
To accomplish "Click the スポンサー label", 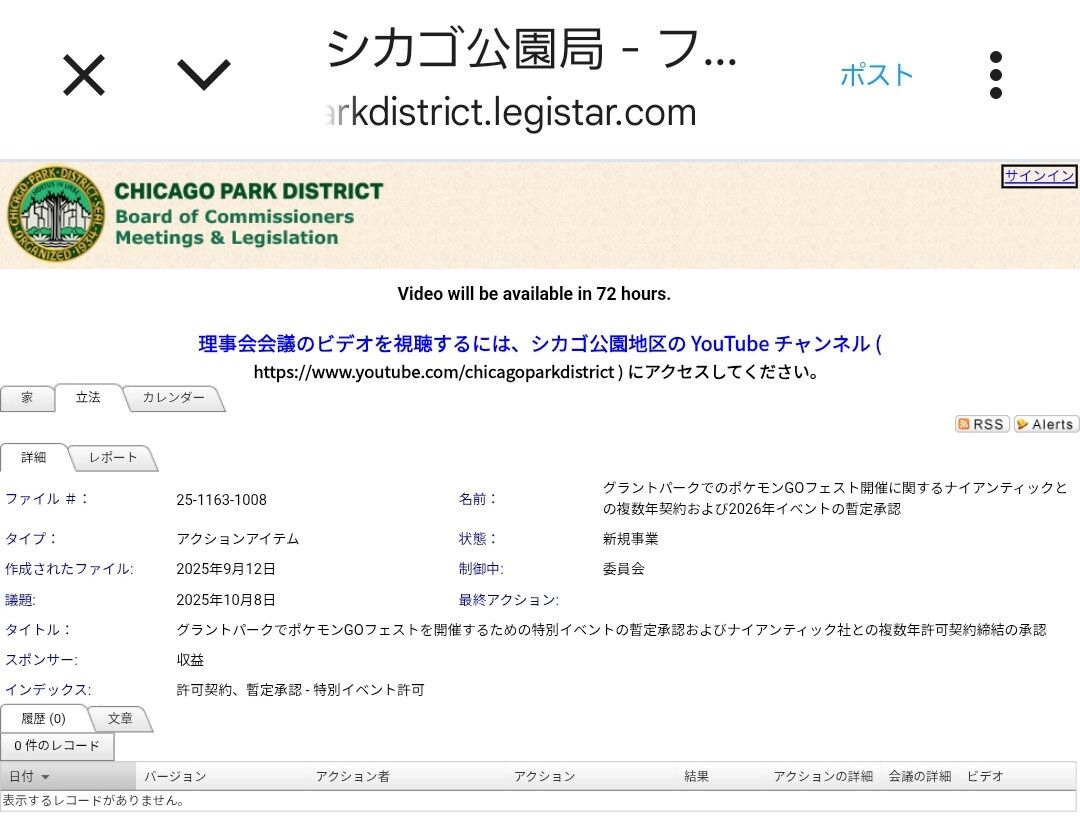I will [x=41, y=660].
